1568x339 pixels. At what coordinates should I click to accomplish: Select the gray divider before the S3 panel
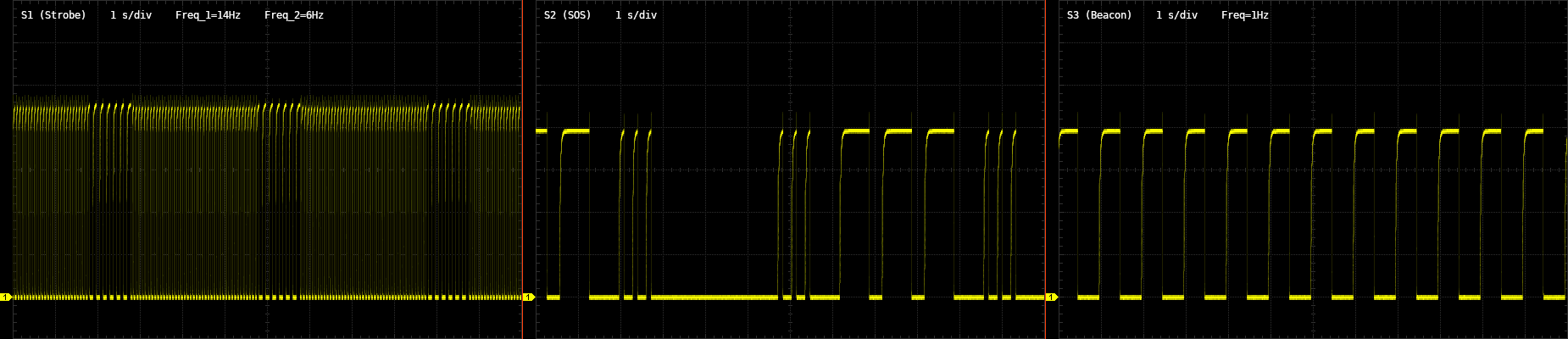click(1045, 169)
